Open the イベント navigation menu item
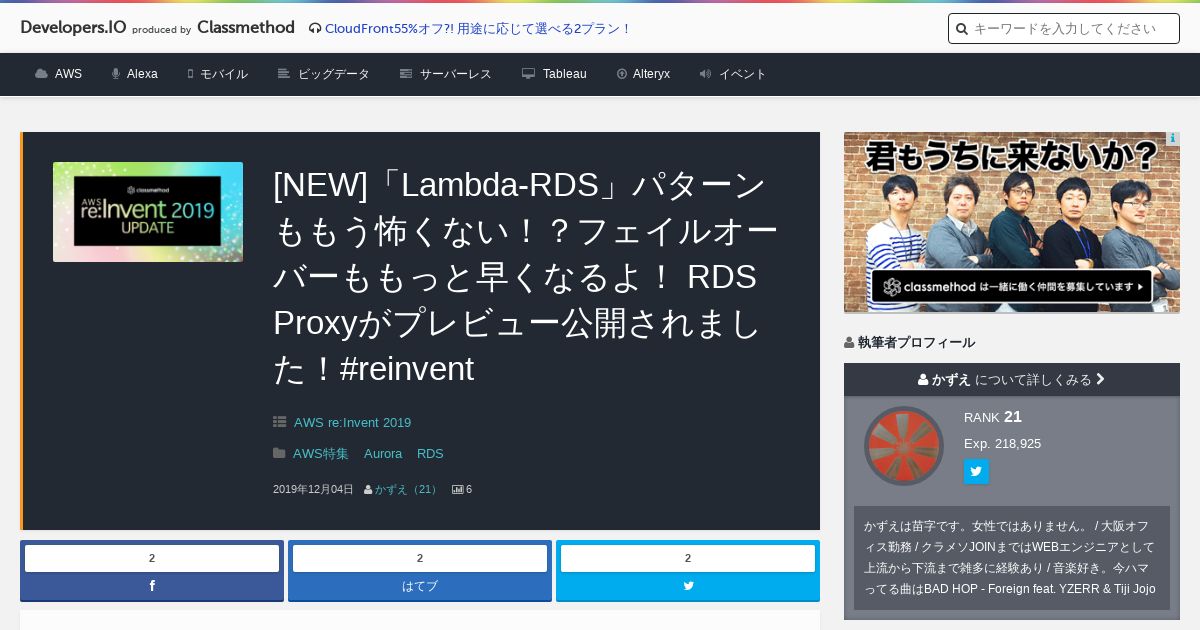Viewport: 1200px width, 630px height. (x=733, y=74)
